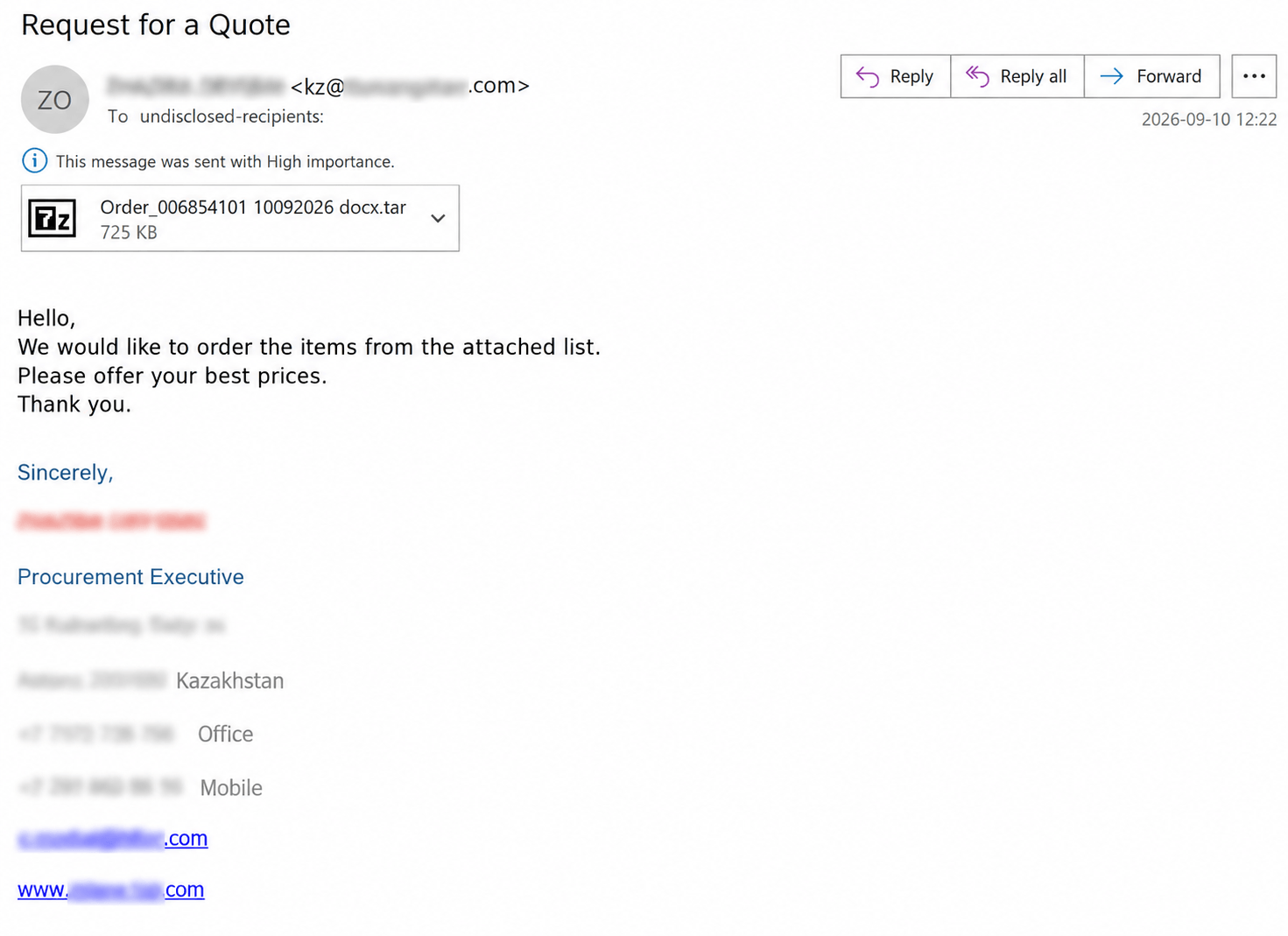Click the '725 KB' attachment size text
Image resolution: width=1288 pixels, height=936 pixels.
pos(129,233)
